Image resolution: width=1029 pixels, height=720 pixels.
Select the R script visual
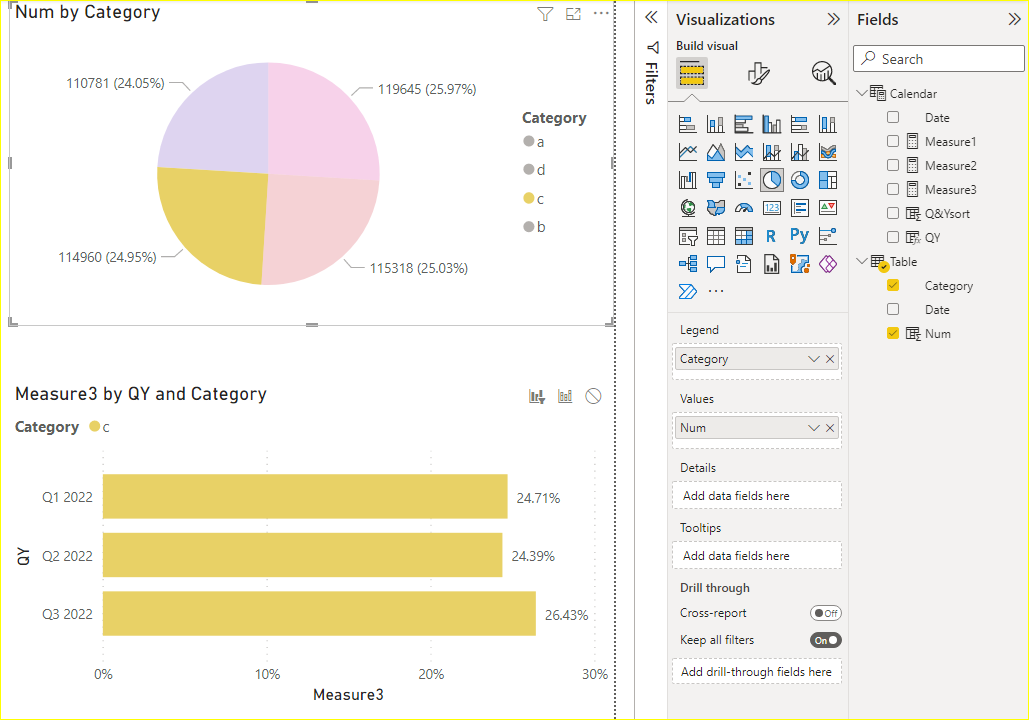772,236
